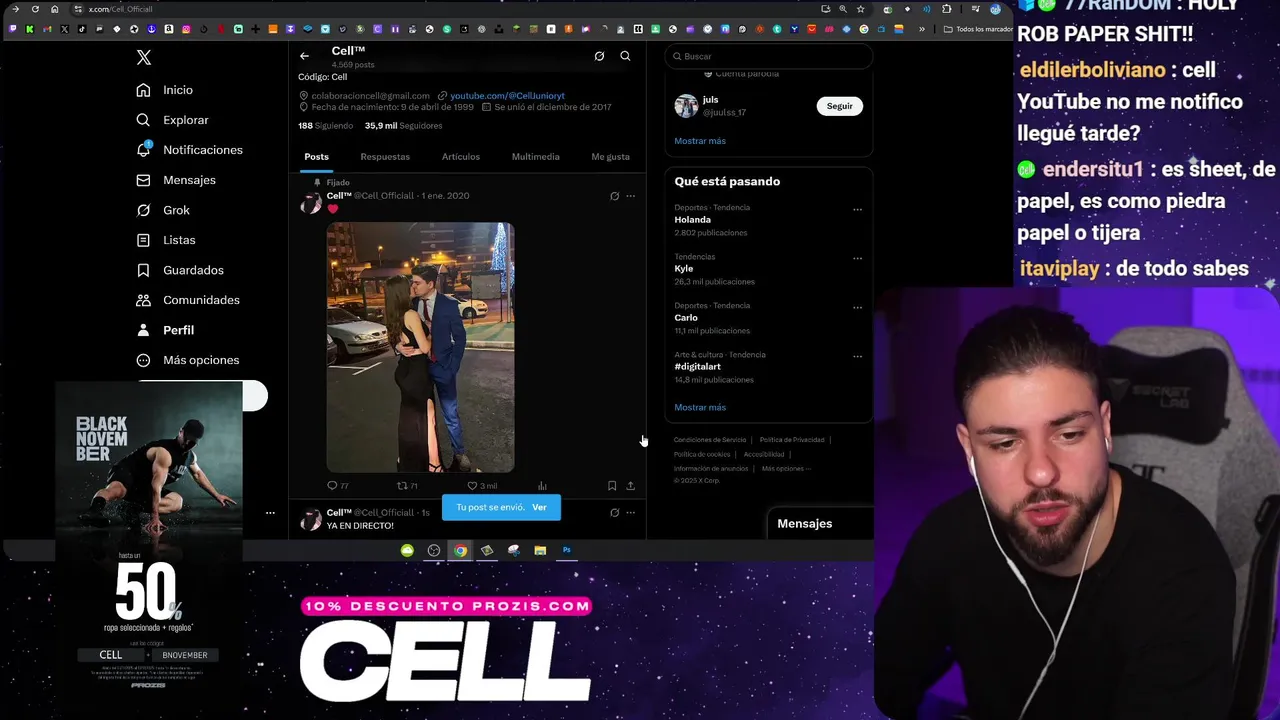Open the 188 Siguiendo list

tap(325, 126)
